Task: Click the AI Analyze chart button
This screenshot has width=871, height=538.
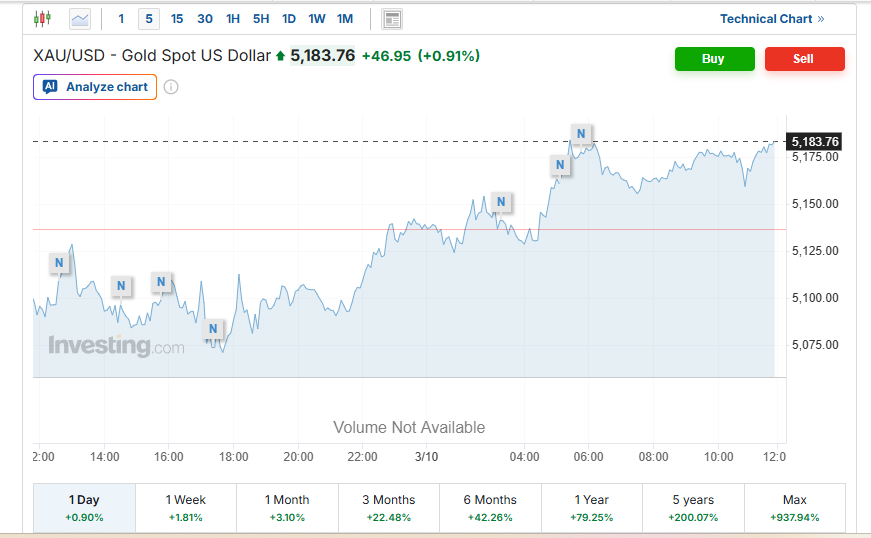Action: pos(95,87)
